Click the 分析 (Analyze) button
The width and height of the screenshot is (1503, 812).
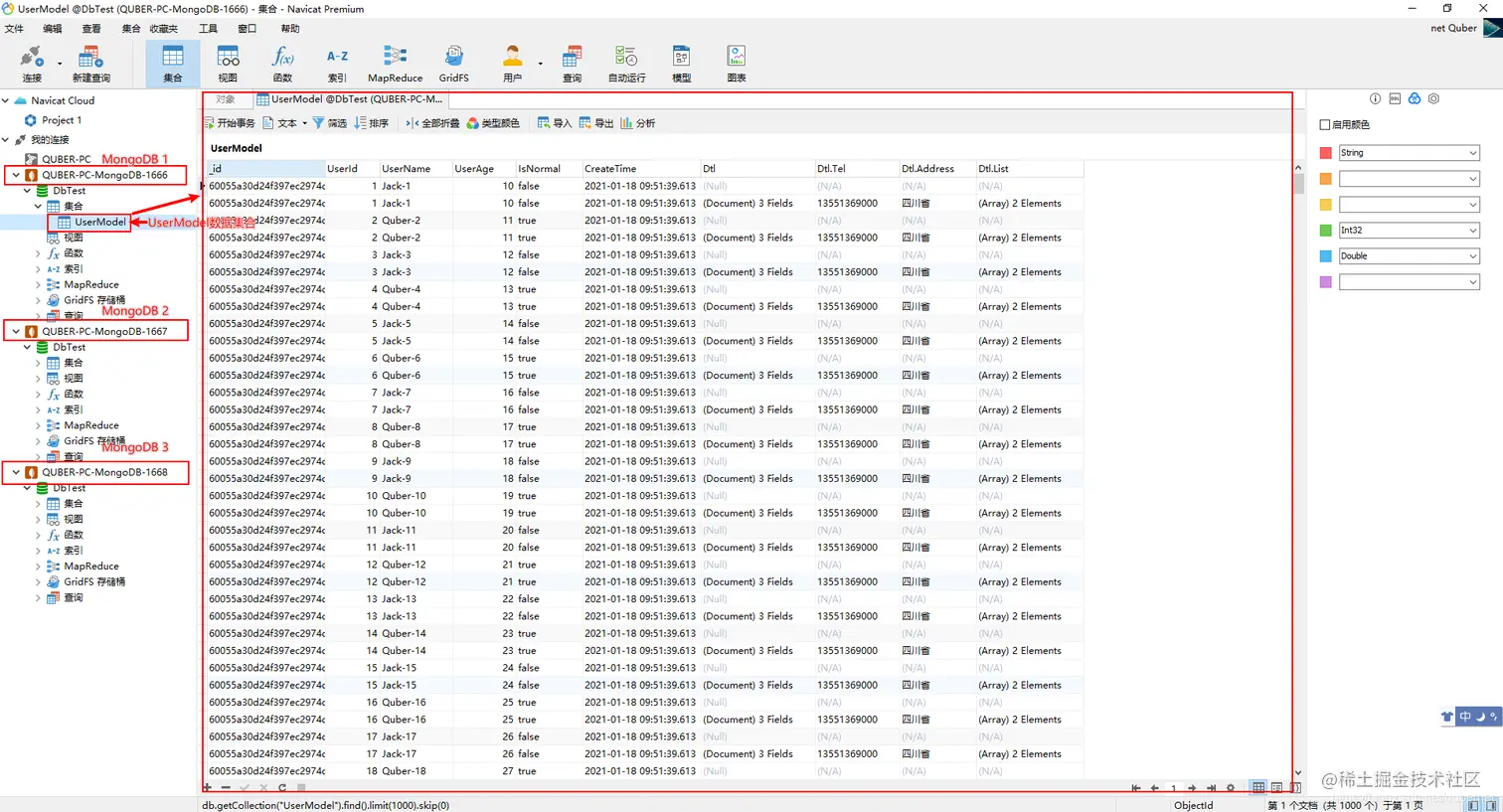[638, 123]
